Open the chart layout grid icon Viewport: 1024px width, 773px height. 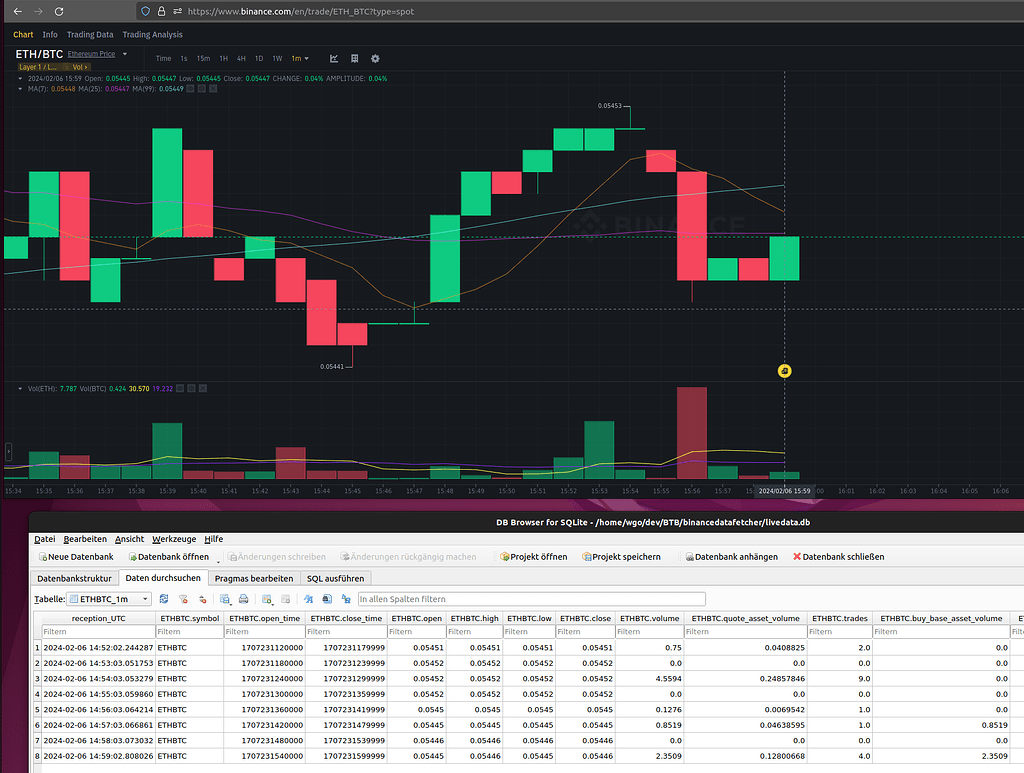[x=355, y=58]
